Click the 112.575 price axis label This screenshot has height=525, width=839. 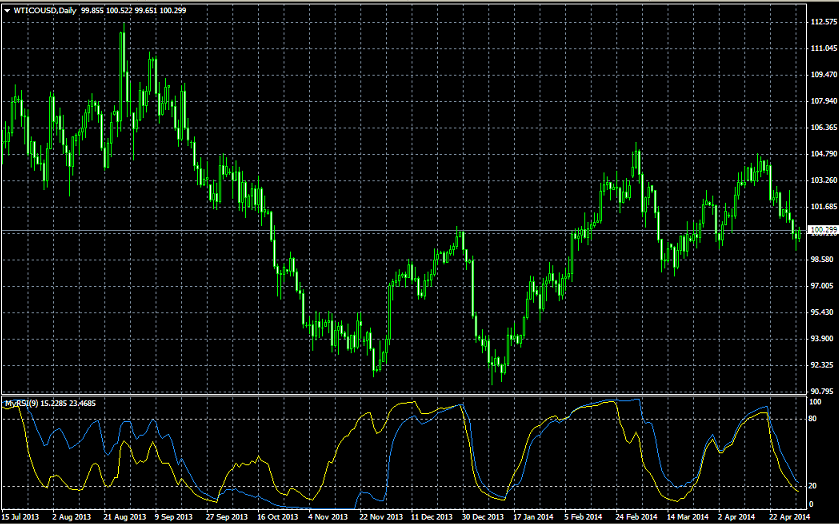tap(823, 22)
